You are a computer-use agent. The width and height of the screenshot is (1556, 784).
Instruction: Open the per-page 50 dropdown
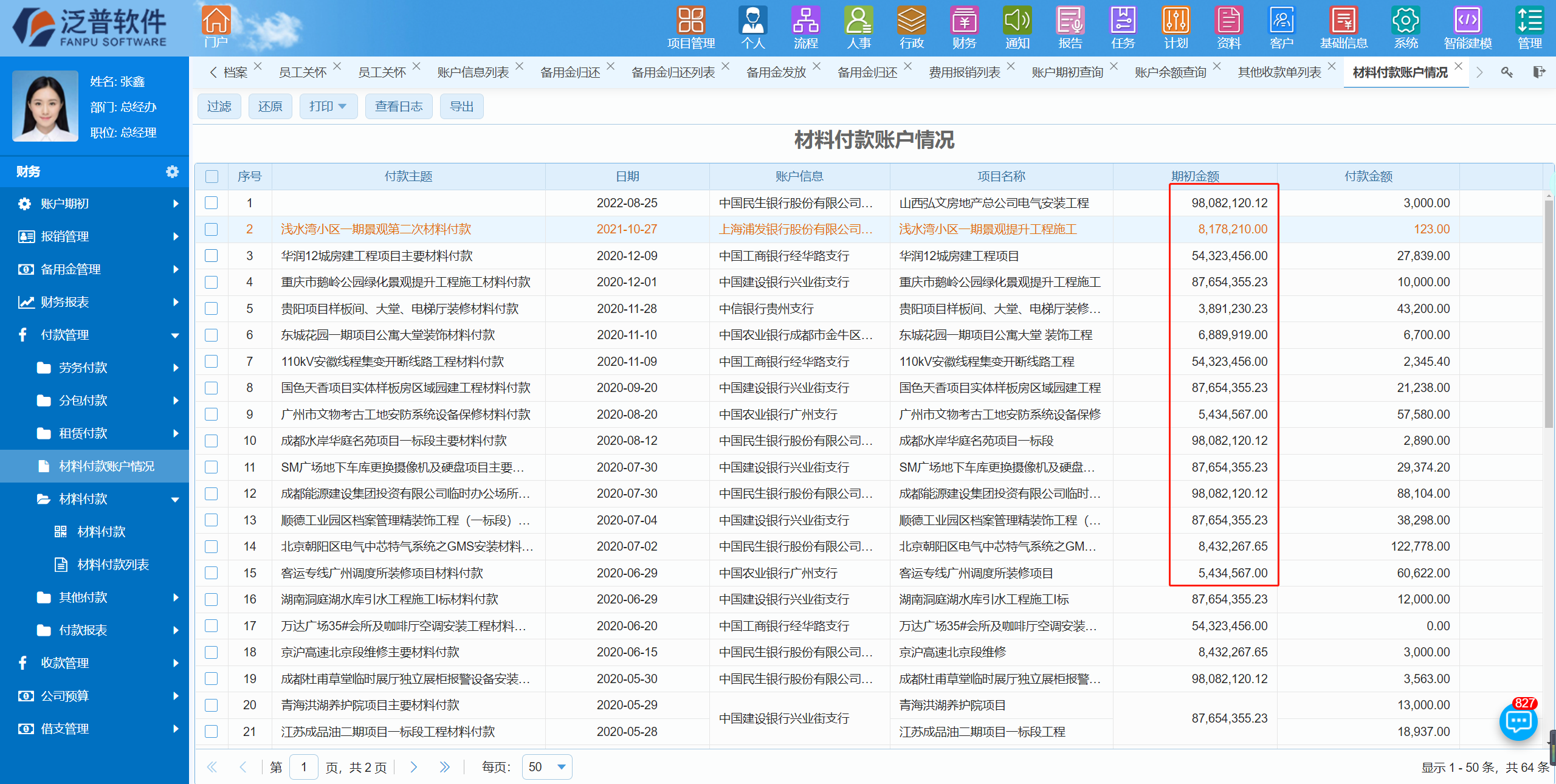(x=547, y=767)
